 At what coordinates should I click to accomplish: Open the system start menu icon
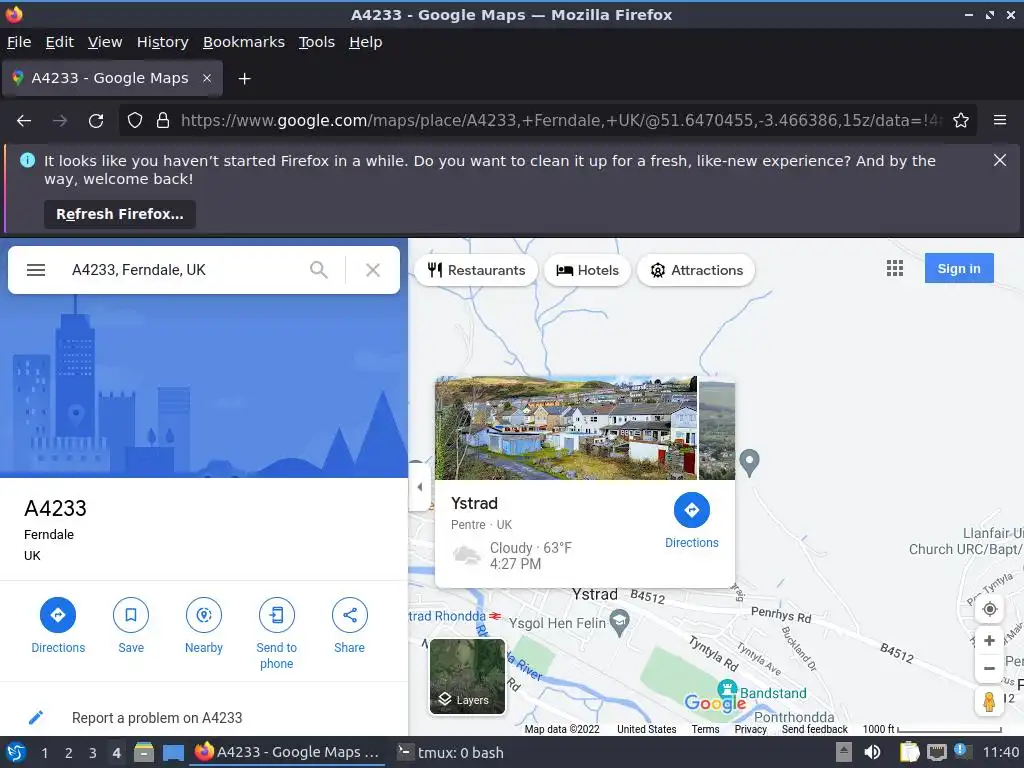[16, 753]
